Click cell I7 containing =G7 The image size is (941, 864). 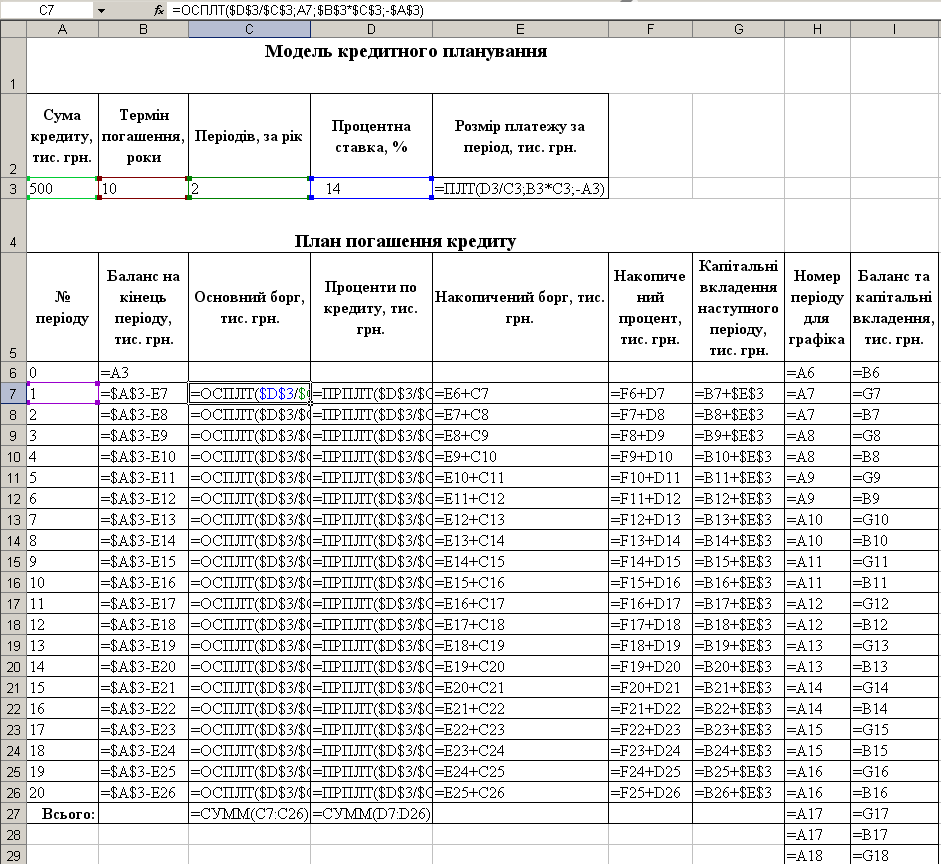point(895,394)
